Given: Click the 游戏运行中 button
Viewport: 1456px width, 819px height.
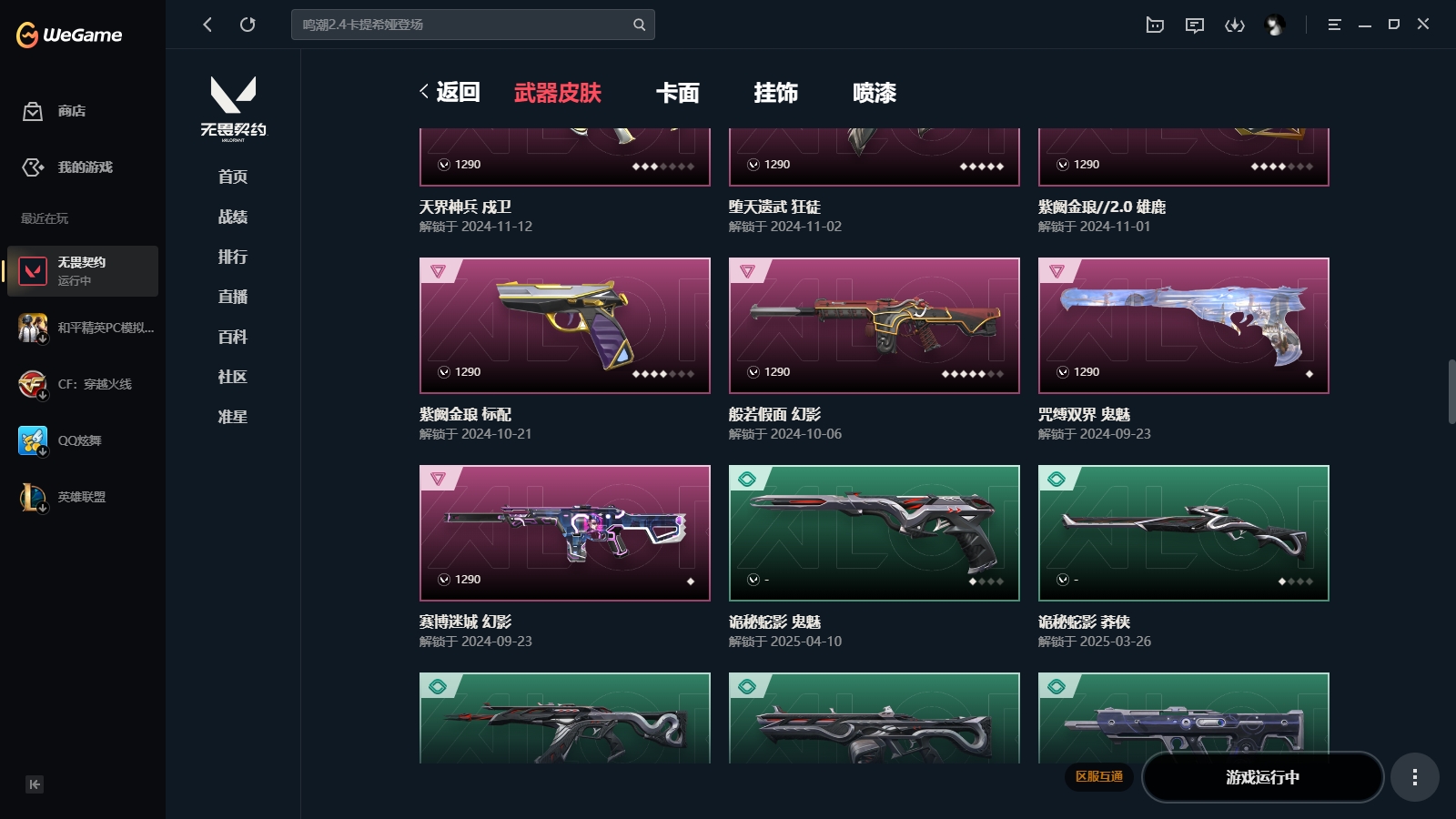Looking at the screenshot, I should point(1262,777).
